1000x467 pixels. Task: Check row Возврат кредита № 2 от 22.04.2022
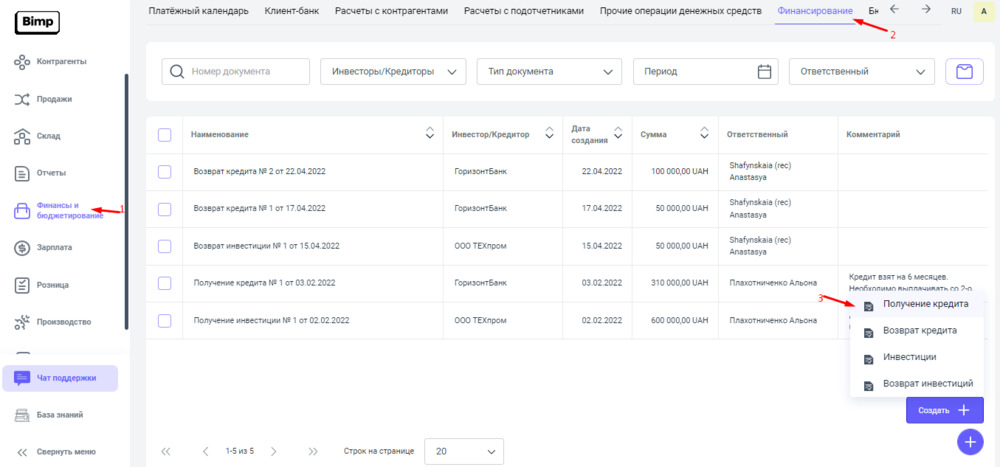pyautogui.click(x=165, y=172)
